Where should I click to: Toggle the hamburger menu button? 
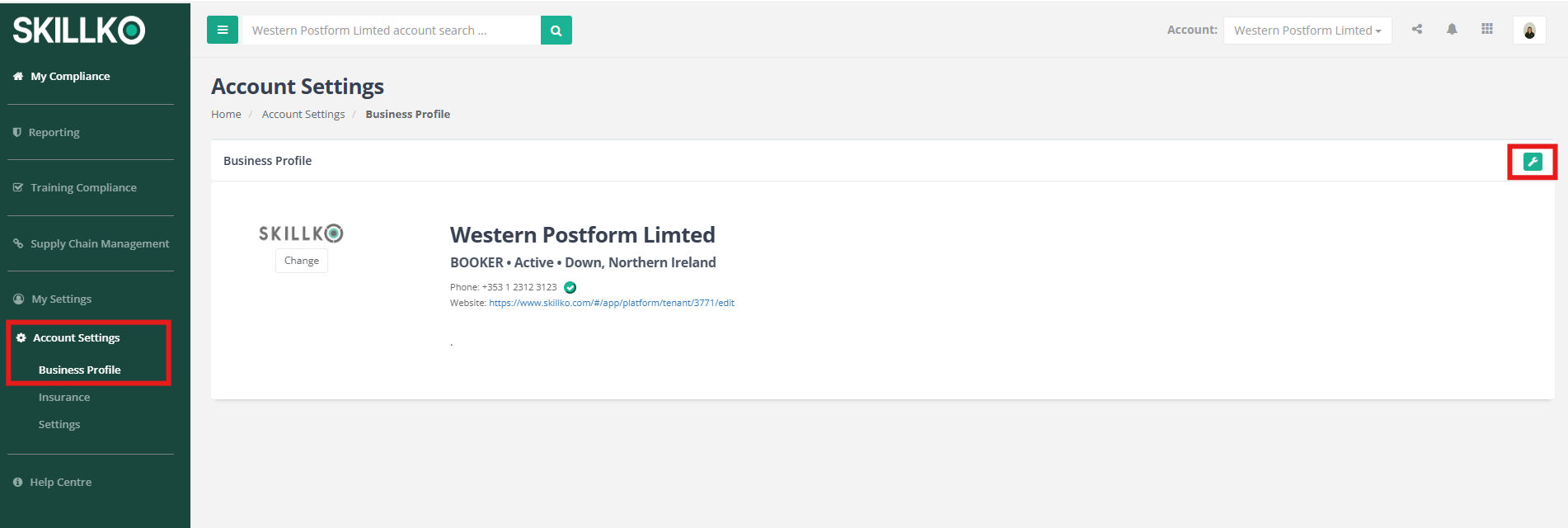click(x=223, y=31)
